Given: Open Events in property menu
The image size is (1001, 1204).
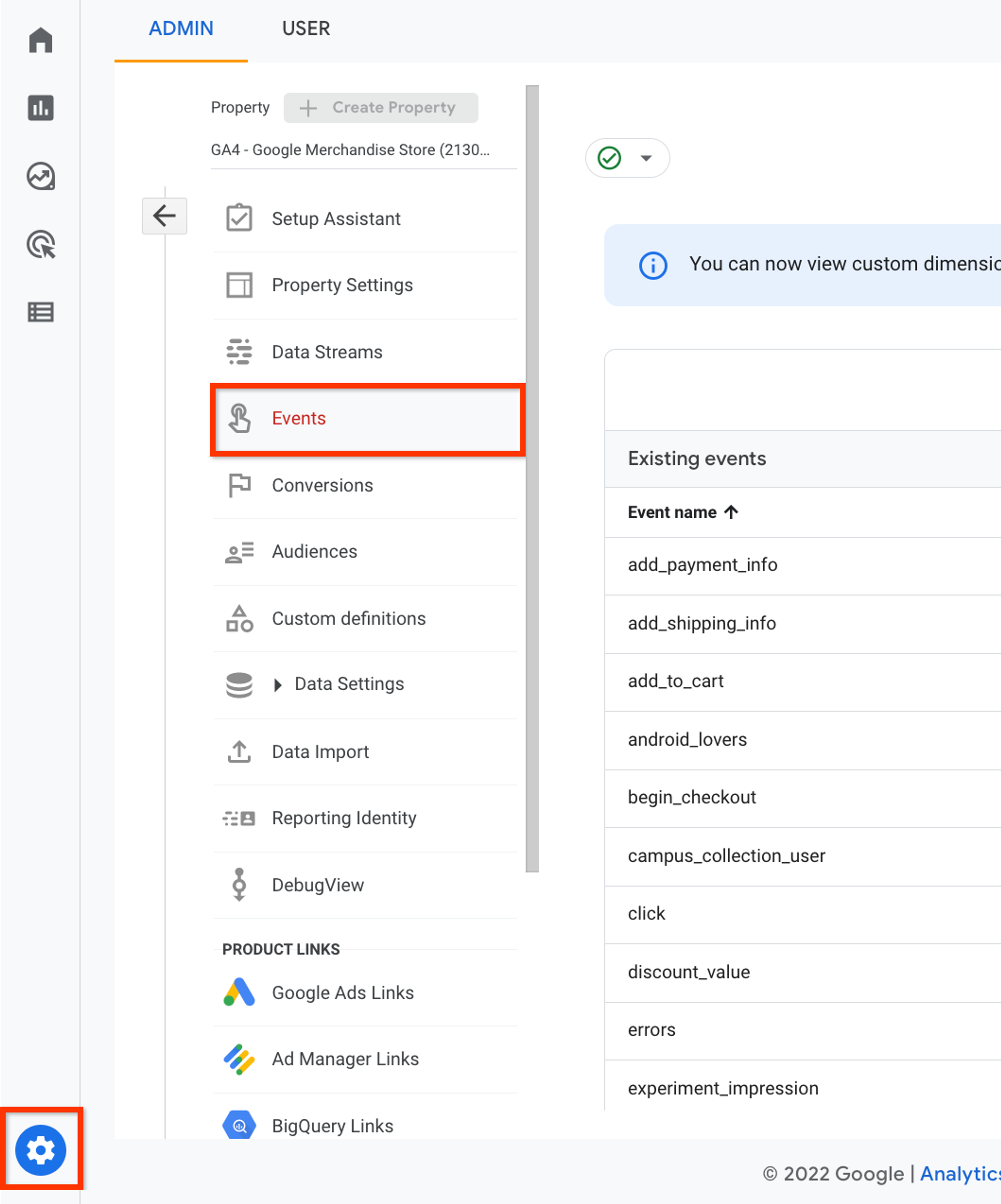Looking at the screenshot, I should (x=367, y=419).
